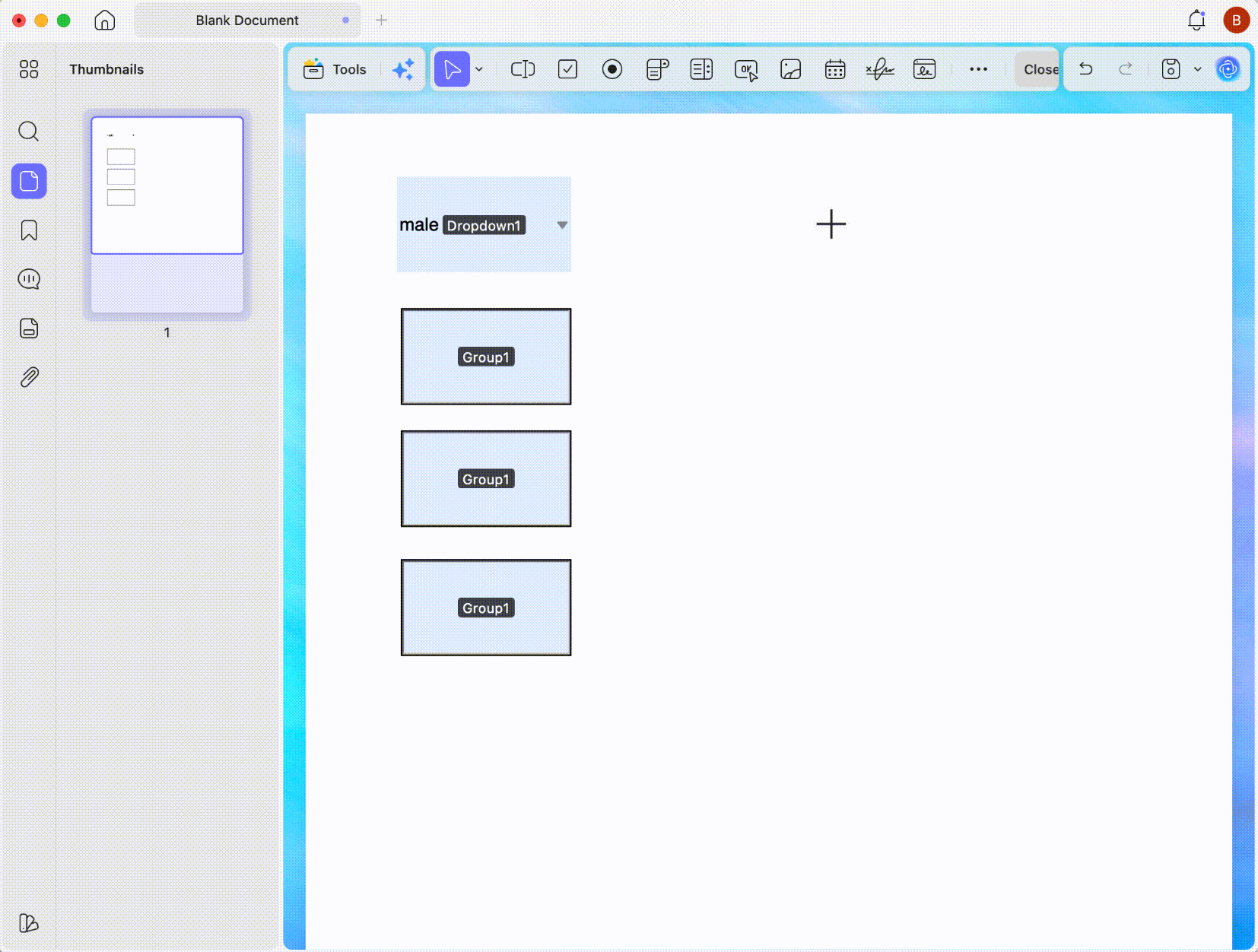
Task: Open the Tools menu
Action: point(335,69)
